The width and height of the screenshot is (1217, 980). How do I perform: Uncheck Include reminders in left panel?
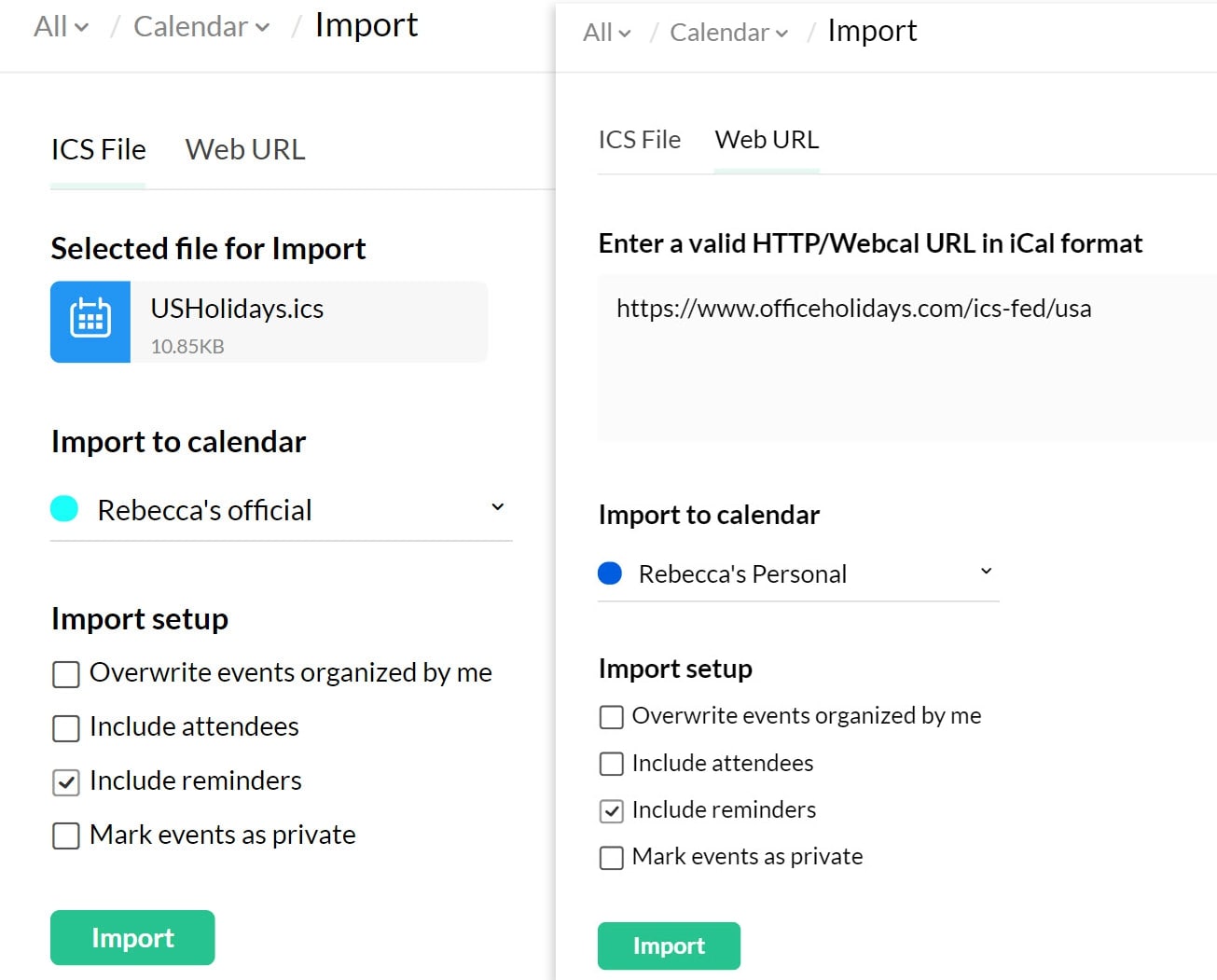click(66, 782)
